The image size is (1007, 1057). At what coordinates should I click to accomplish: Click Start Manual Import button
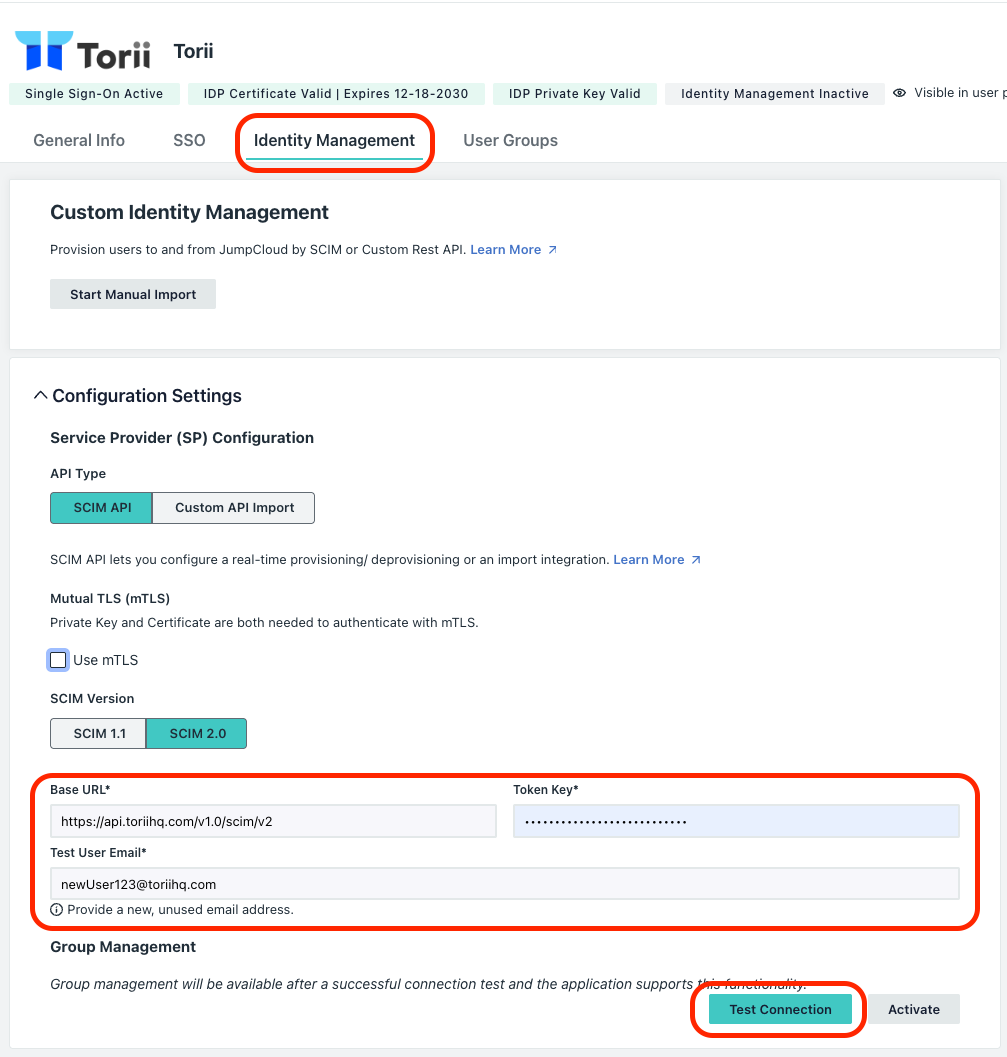(x=133, y=294)
